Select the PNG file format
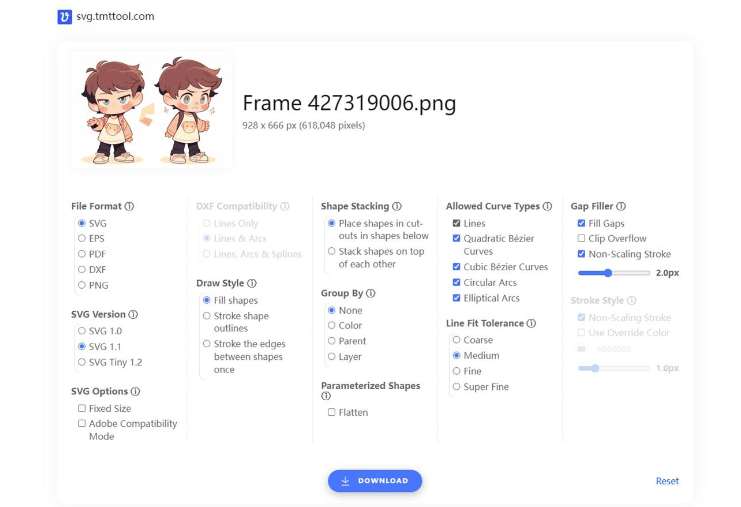This screenshot has width=741, height=507. (82, 285)
